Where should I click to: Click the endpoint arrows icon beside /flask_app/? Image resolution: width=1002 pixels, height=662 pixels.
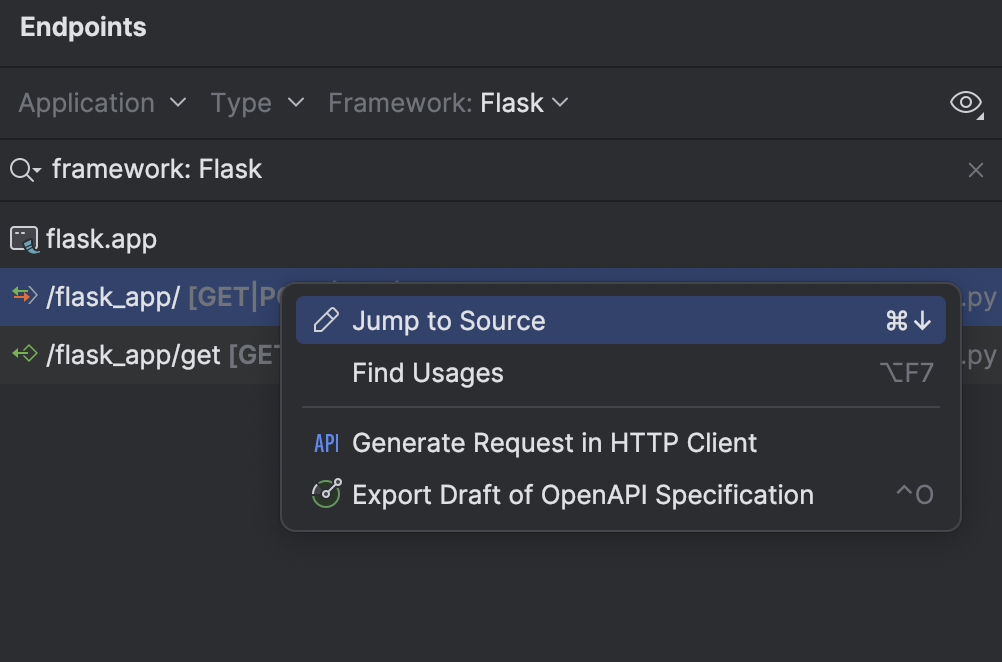22,296
